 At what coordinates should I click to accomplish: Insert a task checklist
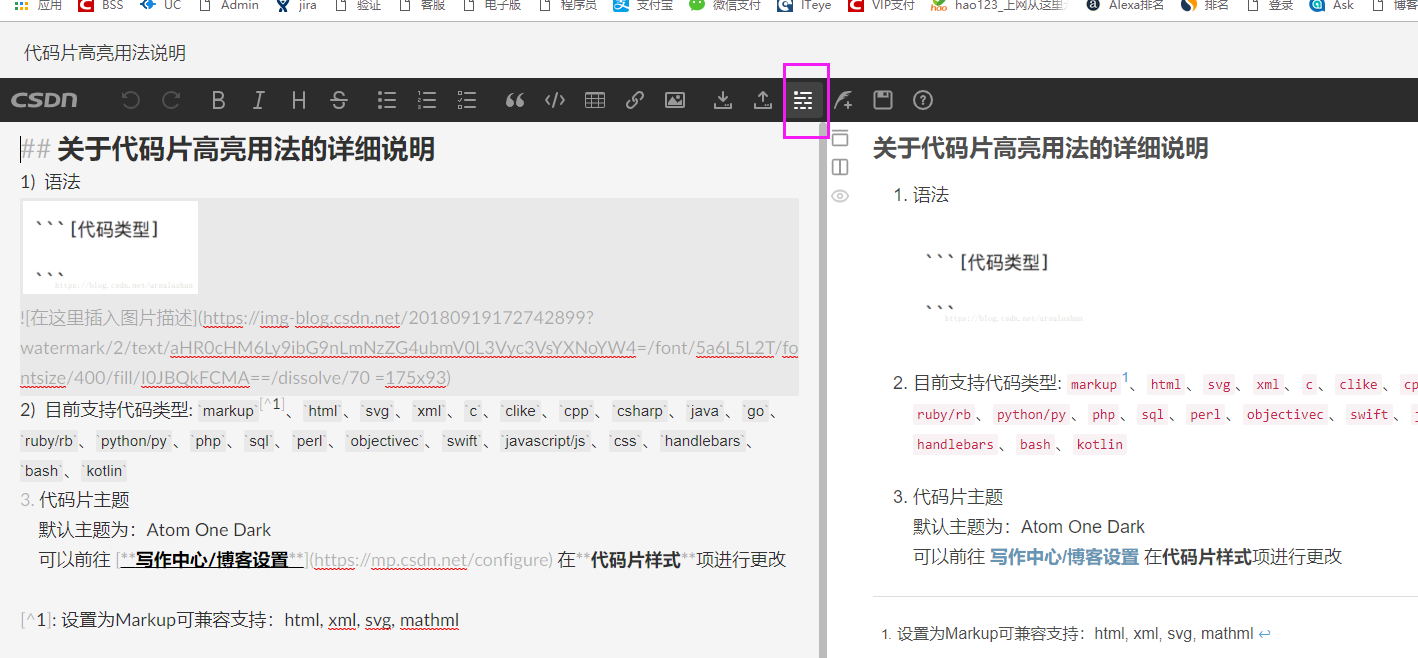[467, 100]
